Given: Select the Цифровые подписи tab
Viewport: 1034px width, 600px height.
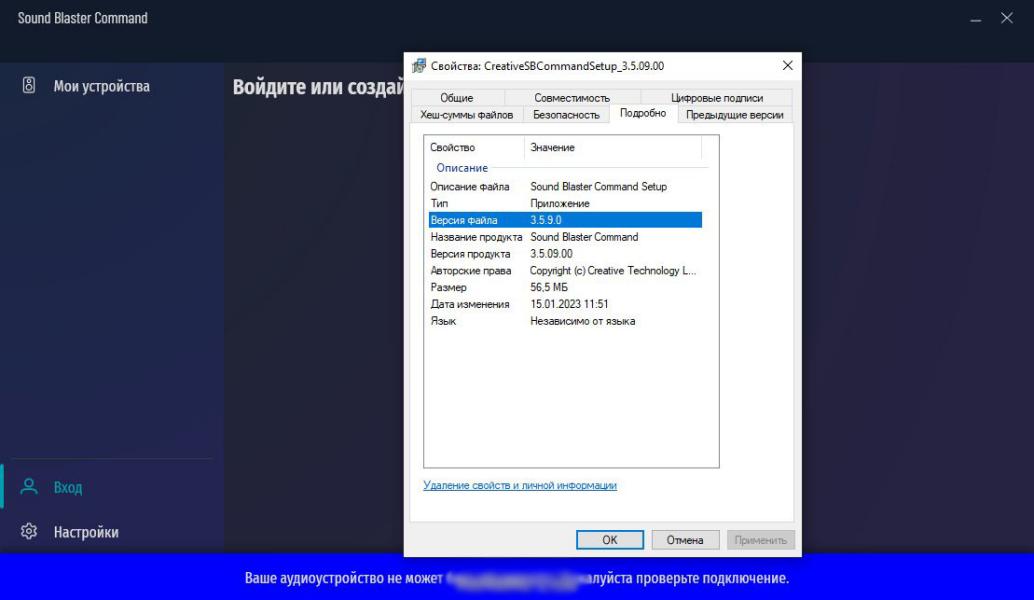Looking at the screenshot, I should pos(717,98).
